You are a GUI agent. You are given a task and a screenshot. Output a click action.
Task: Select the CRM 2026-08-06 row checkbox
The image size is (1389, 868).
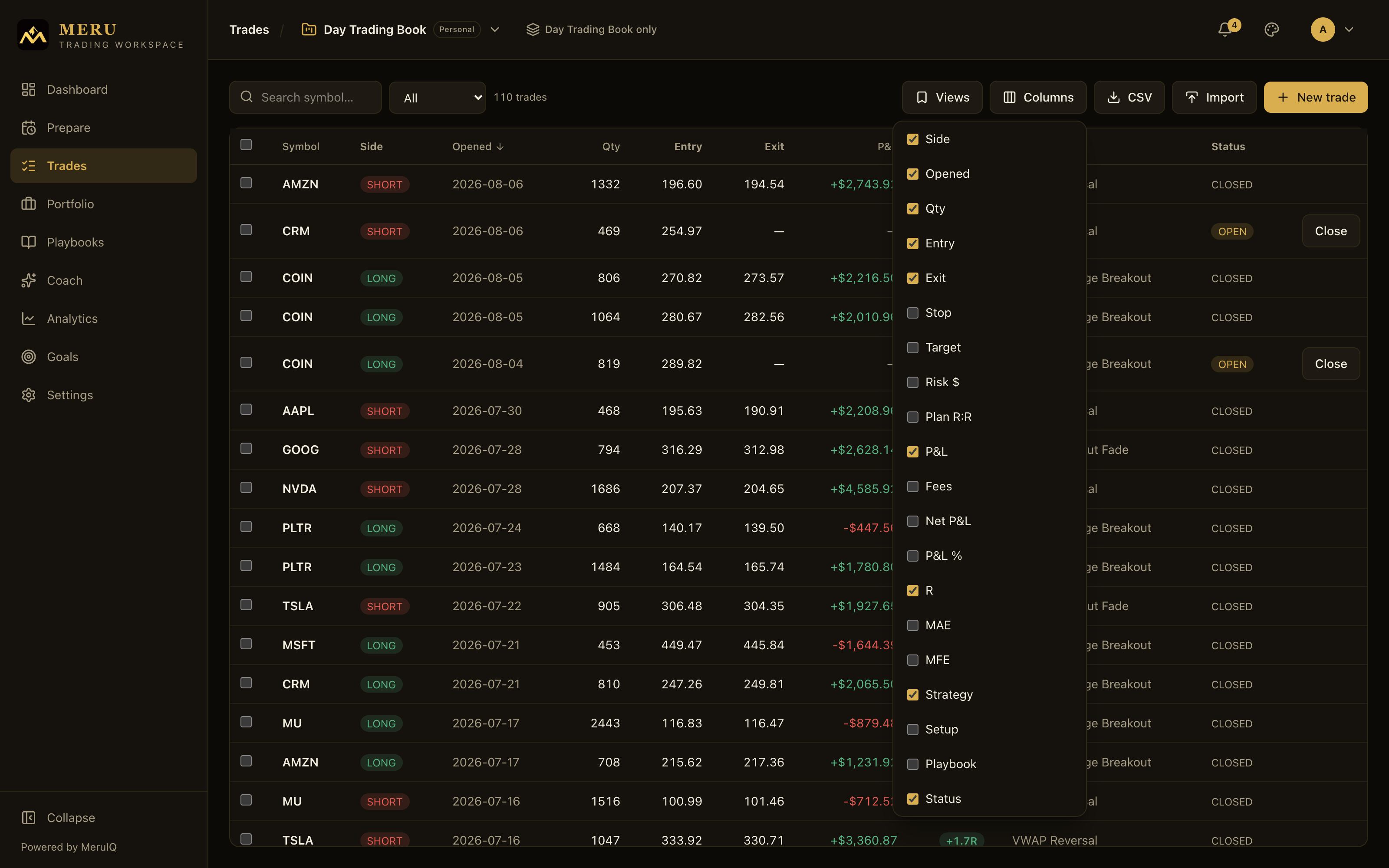[x=246, y=230]
